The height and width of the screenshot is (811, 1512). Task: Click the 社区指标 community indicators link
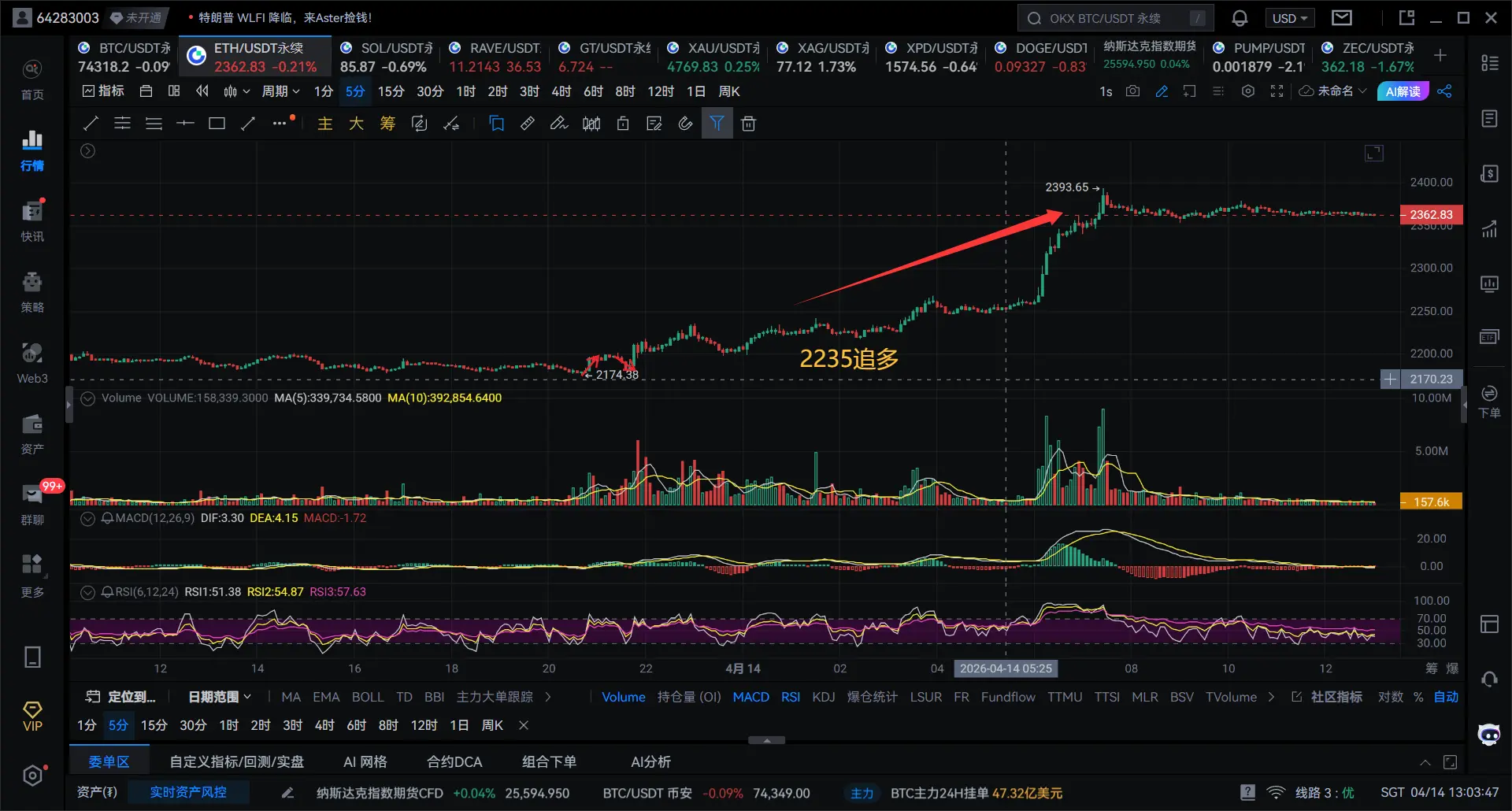click(x=1328, y=697)
